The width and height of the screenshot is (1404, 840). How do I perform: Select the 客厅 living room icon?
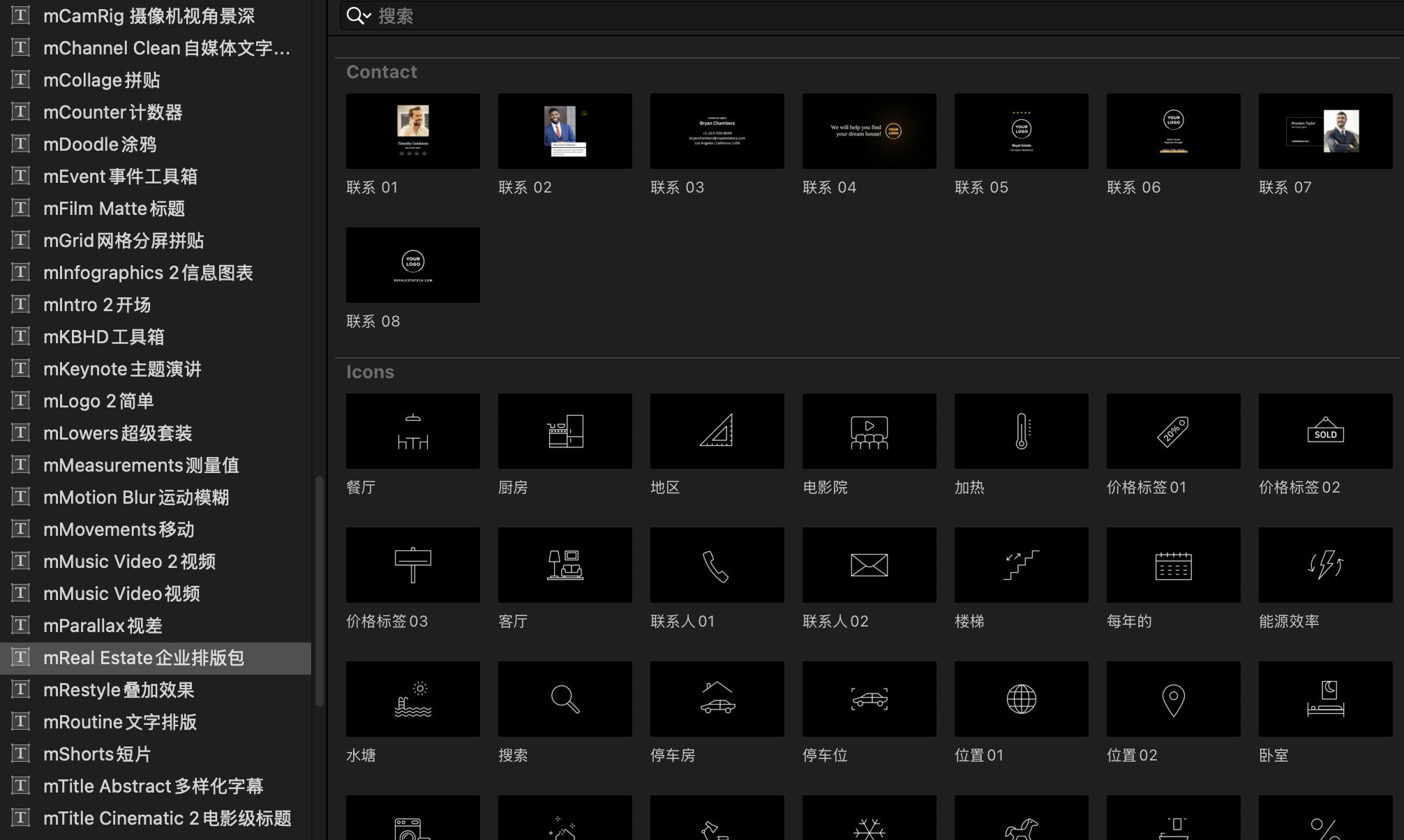[565, 565]
